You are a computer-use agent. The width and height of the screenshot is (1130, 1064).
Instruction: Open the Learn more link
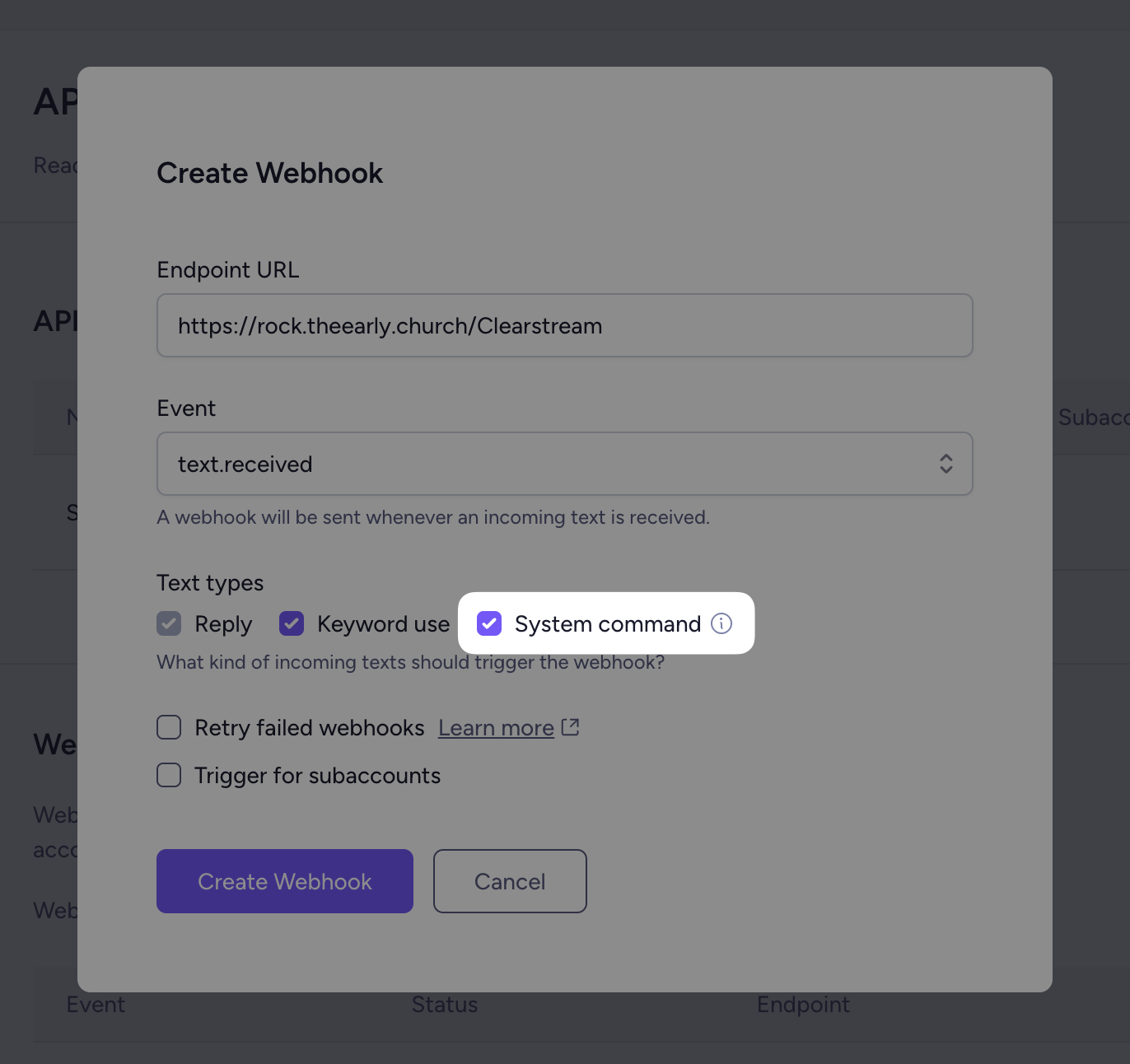(x=496, y=728)
